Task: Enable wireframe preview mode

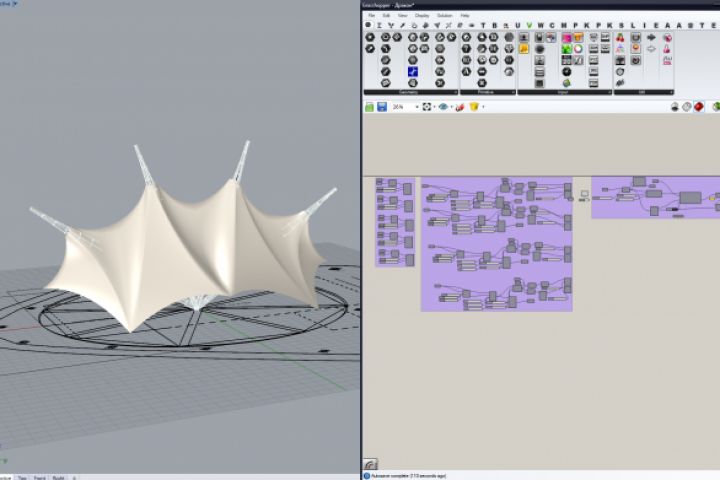Action: (686, 107)
